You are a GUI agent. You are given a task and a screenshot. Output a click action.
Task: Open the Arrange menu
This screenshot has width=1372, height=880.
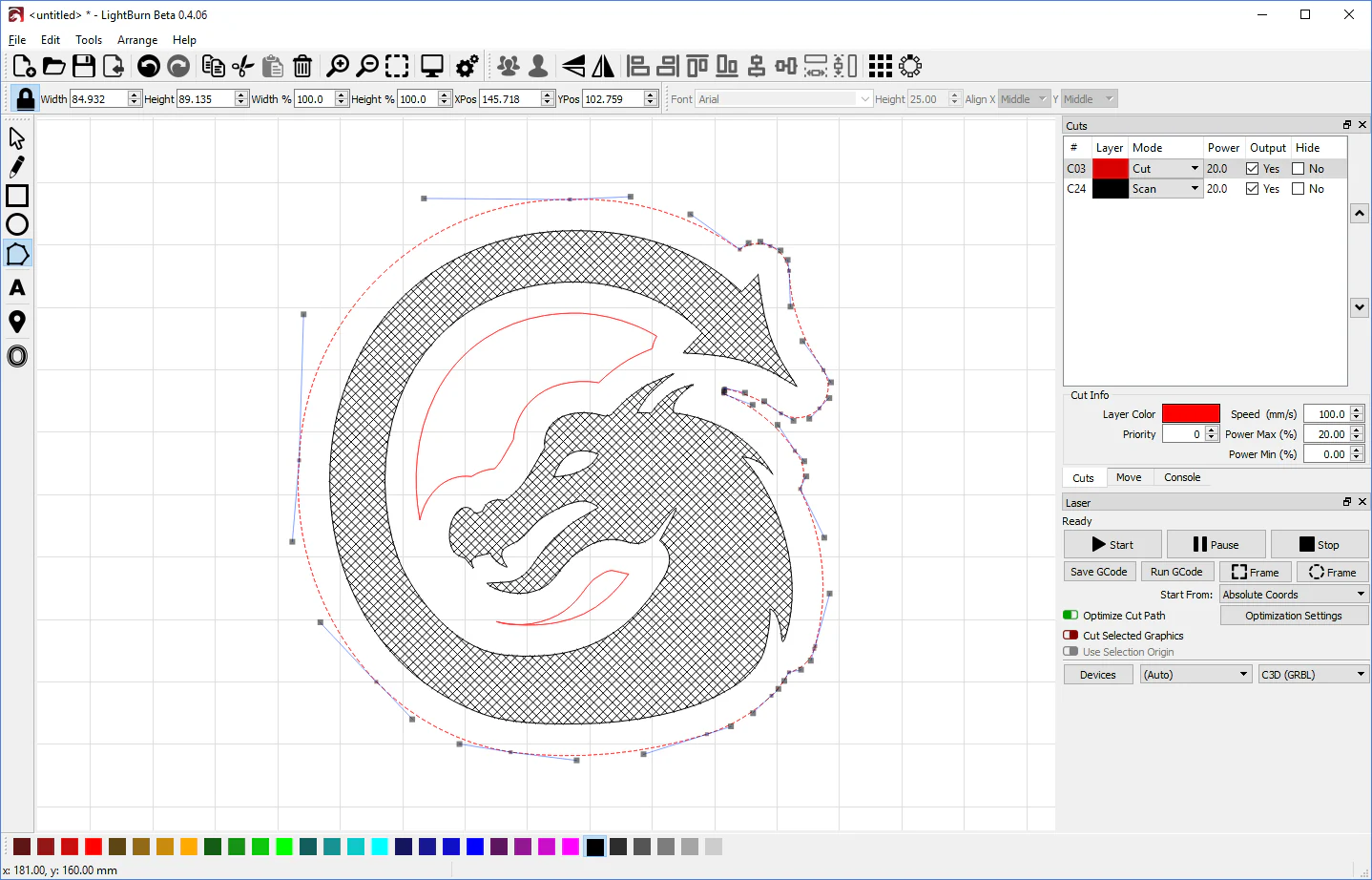pyautogui.click(x=136, y=40)
